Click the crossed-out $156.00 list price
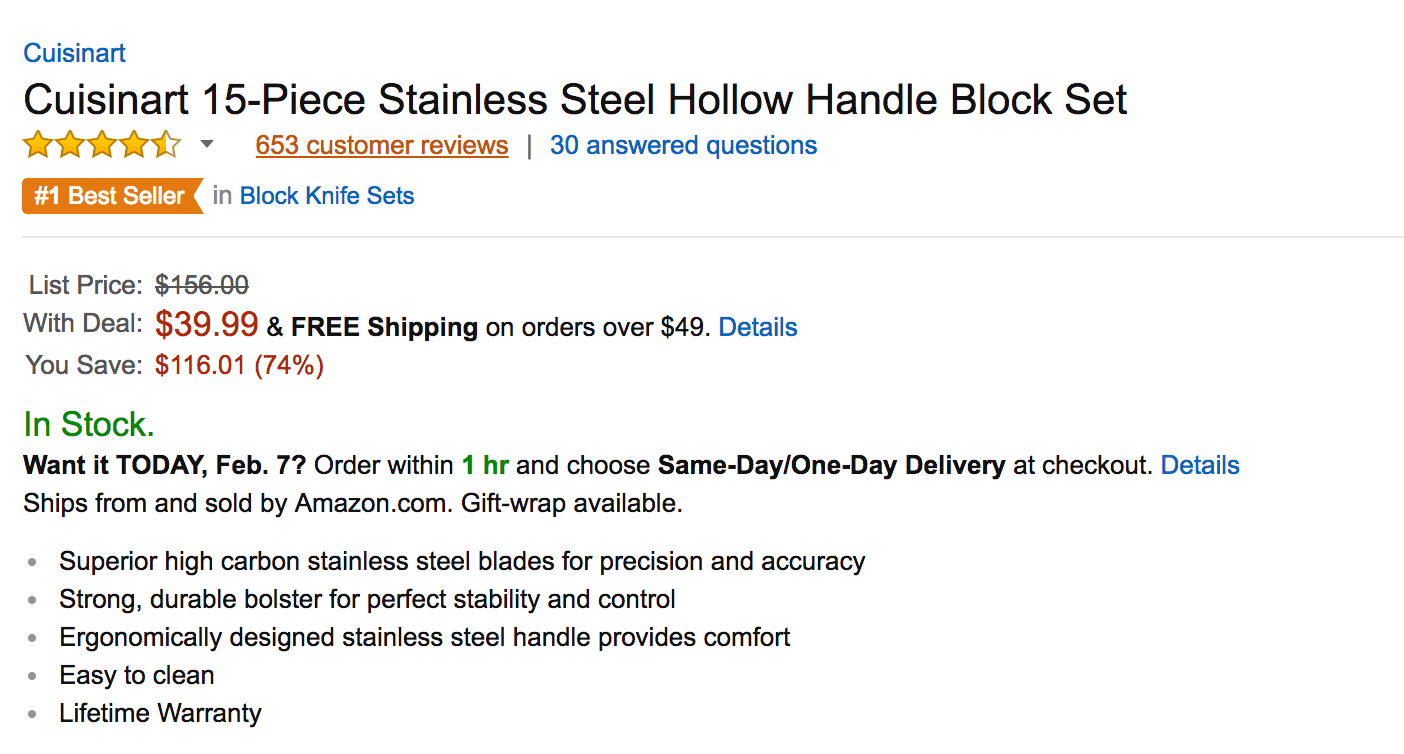Image resolution: width=1404 pixels, height=754 pixels. point(202,286)
